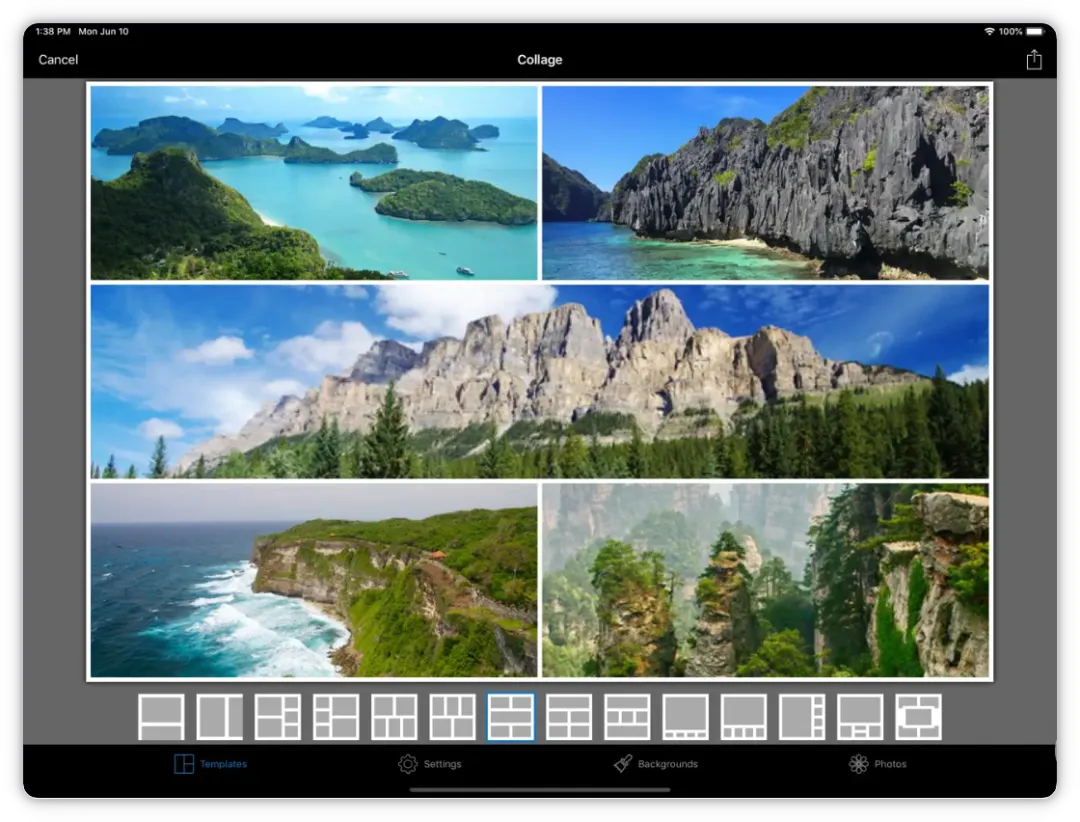Open the Backgrounds tab
The width and height of the screenshot is (1080, 822).
655,763
